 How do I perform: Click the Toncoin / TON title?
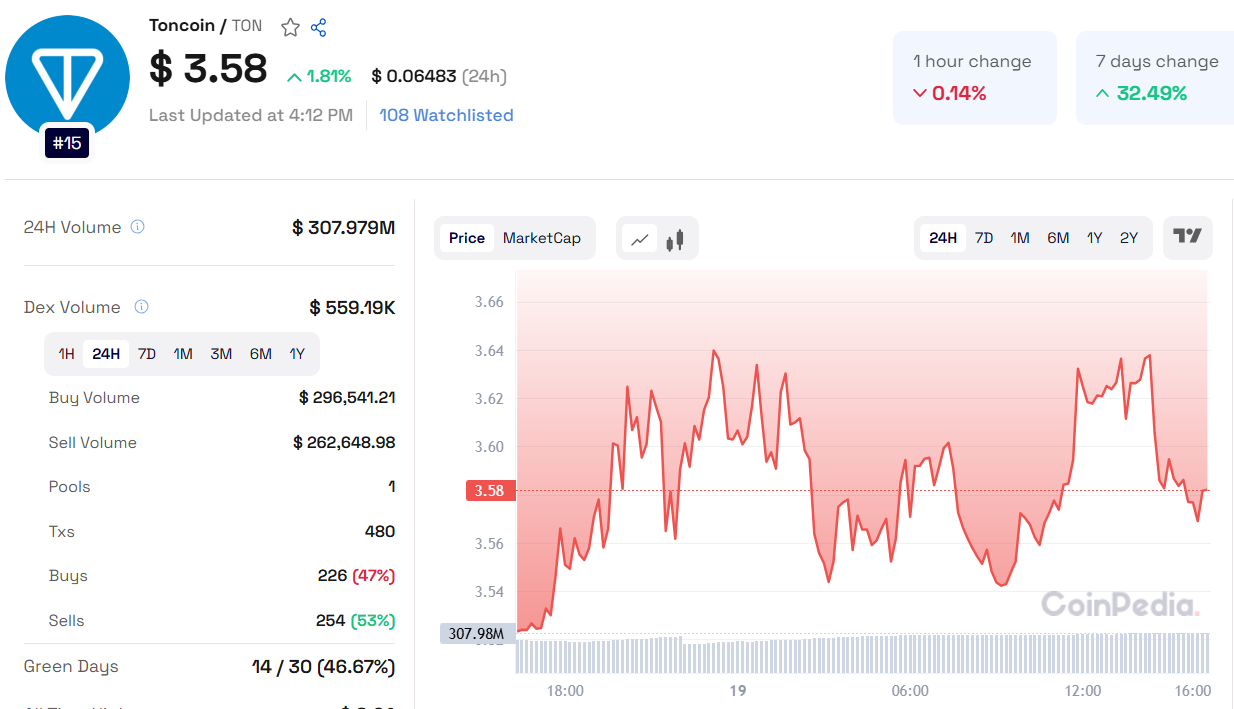(x=206, y=26)
